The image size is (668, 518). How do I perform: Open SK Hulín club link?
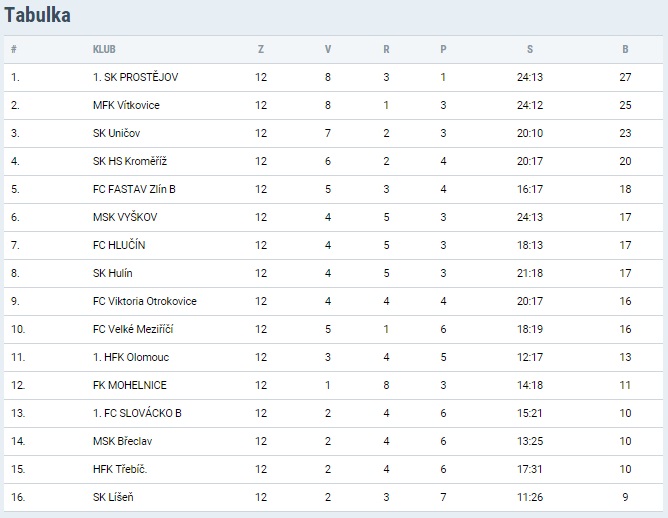(112, 273)
